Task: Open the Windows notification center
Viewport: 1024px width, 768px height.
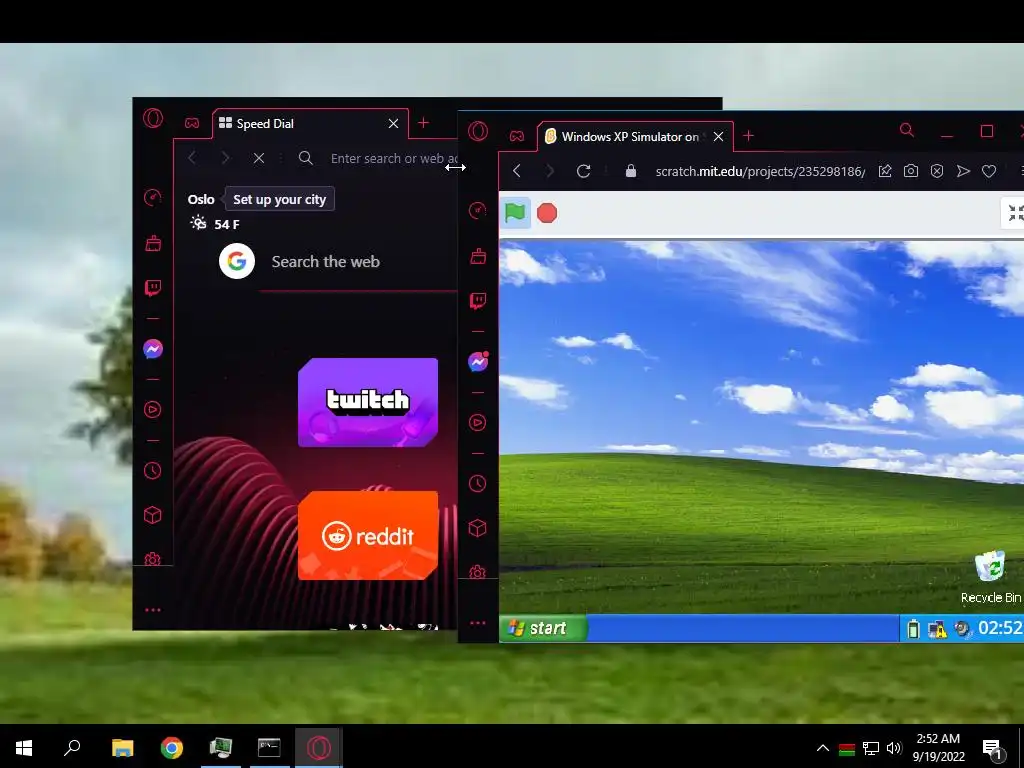Action: click(993, 748)
